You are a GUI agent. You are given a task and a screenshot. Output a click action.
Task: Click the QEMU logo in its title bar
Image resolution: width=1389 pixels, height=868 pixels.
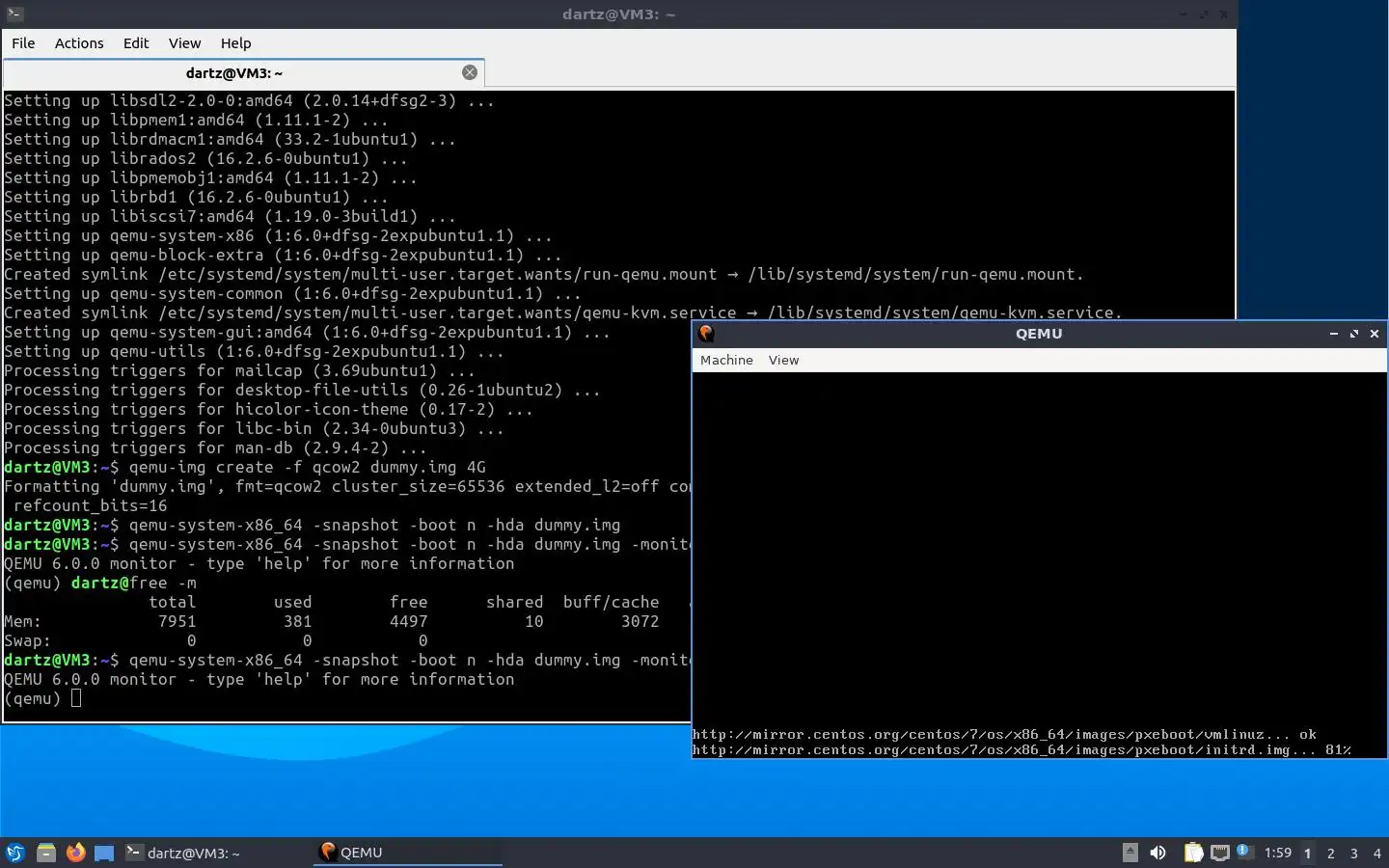click(x=706, y=334)
